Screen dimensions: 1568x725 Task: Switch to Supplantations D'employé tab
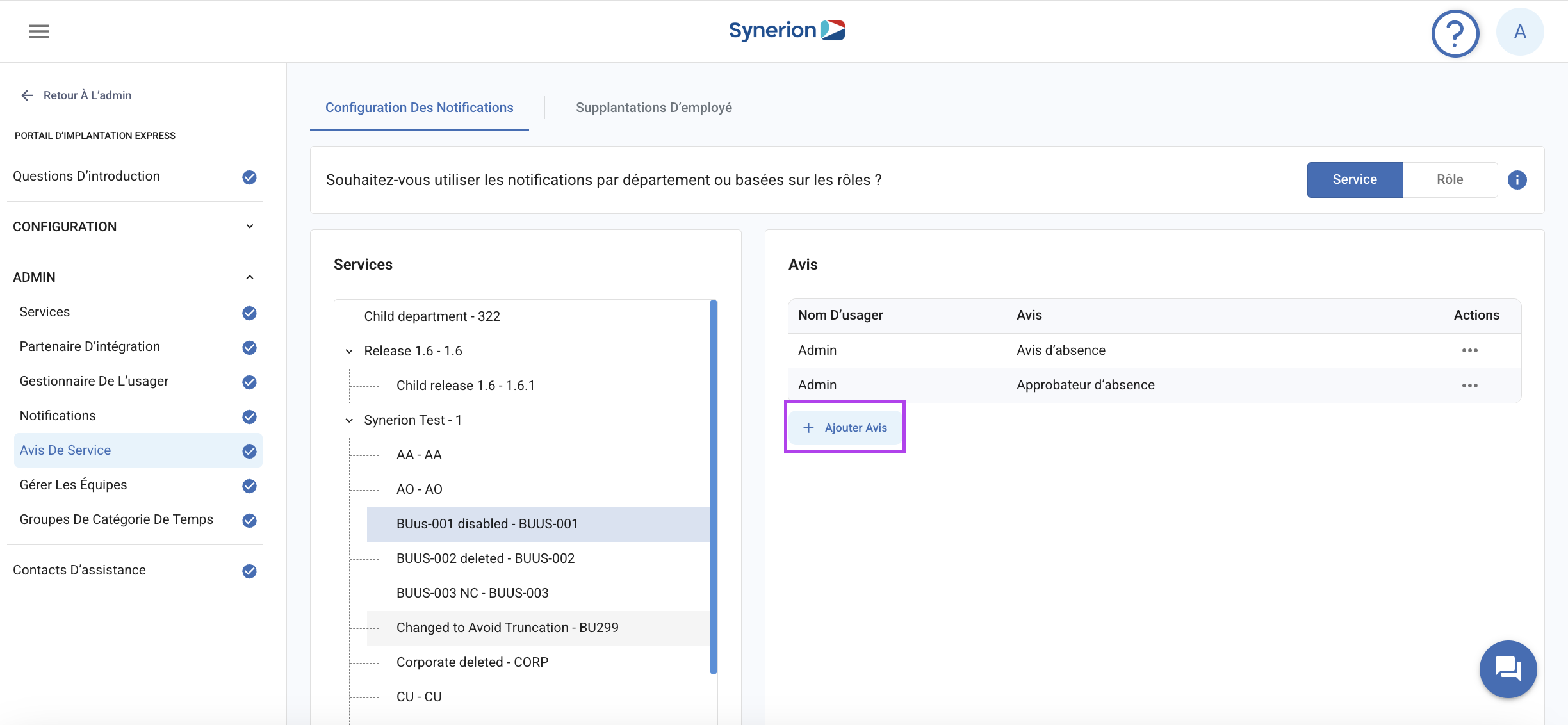click(653, 108)
